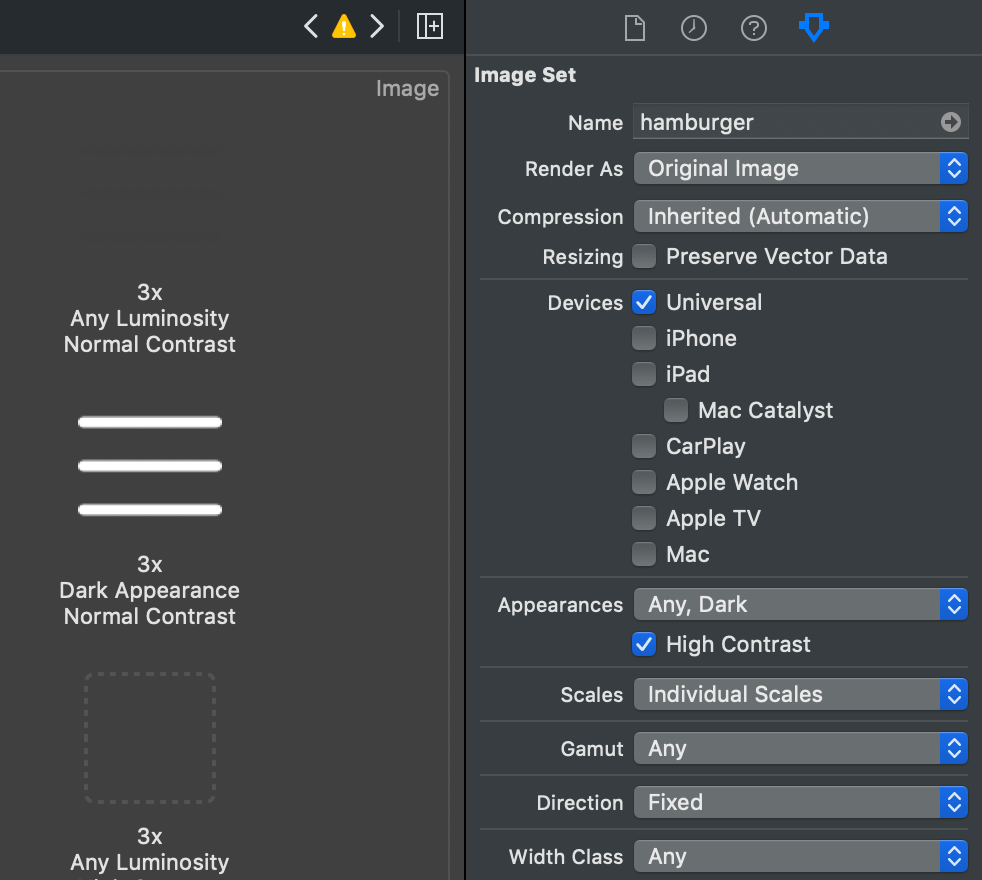The image size is (982, 880).
Task: Add editor pane on the right
Action: click(430, 26)
